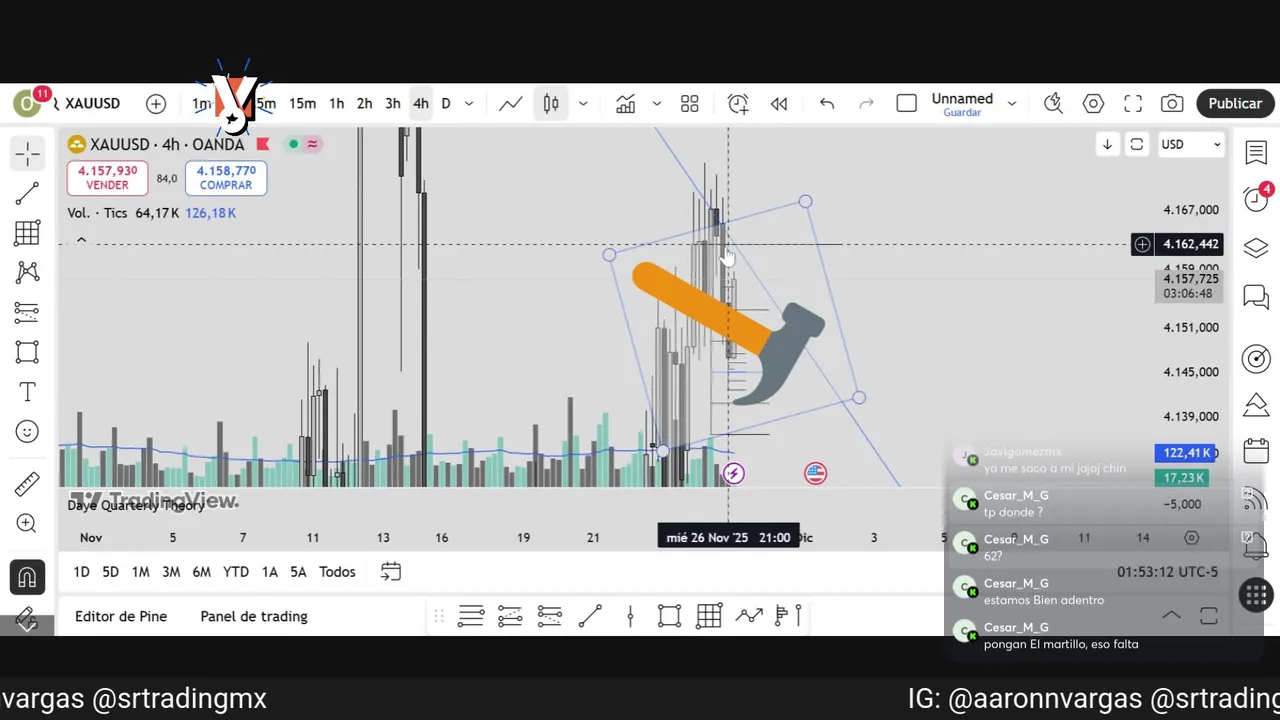Switch to the 3h timeframe

[393, 103]
